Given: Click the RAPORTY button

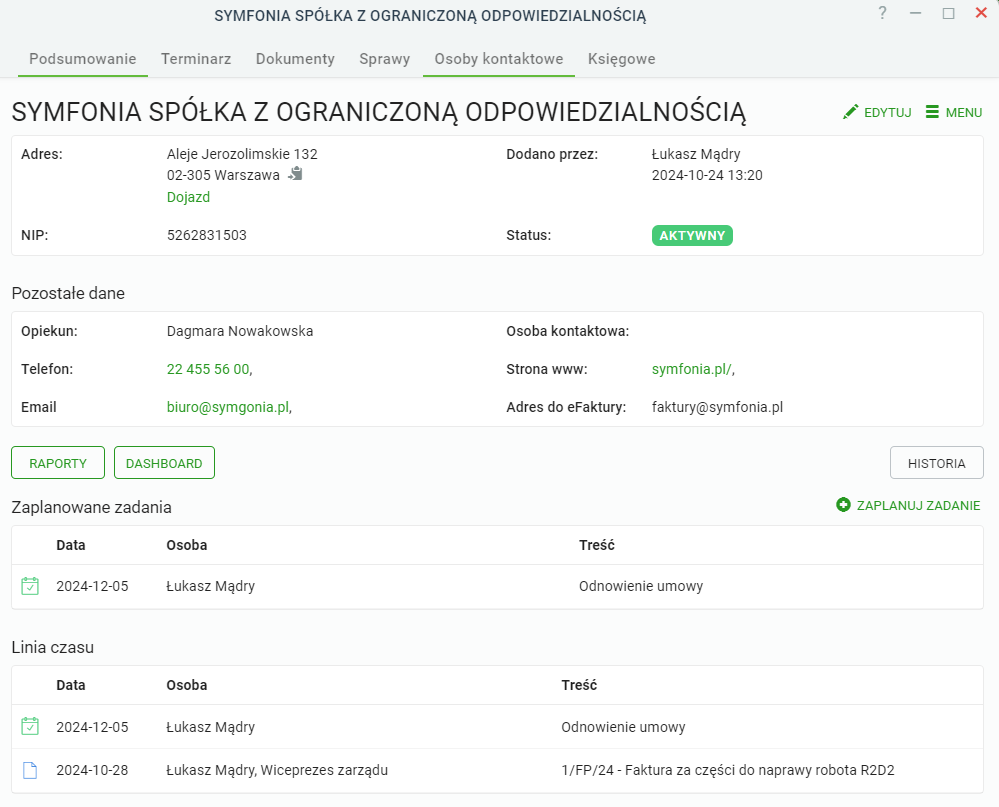Looking at the screenshot, I should [x=58, y=463].
